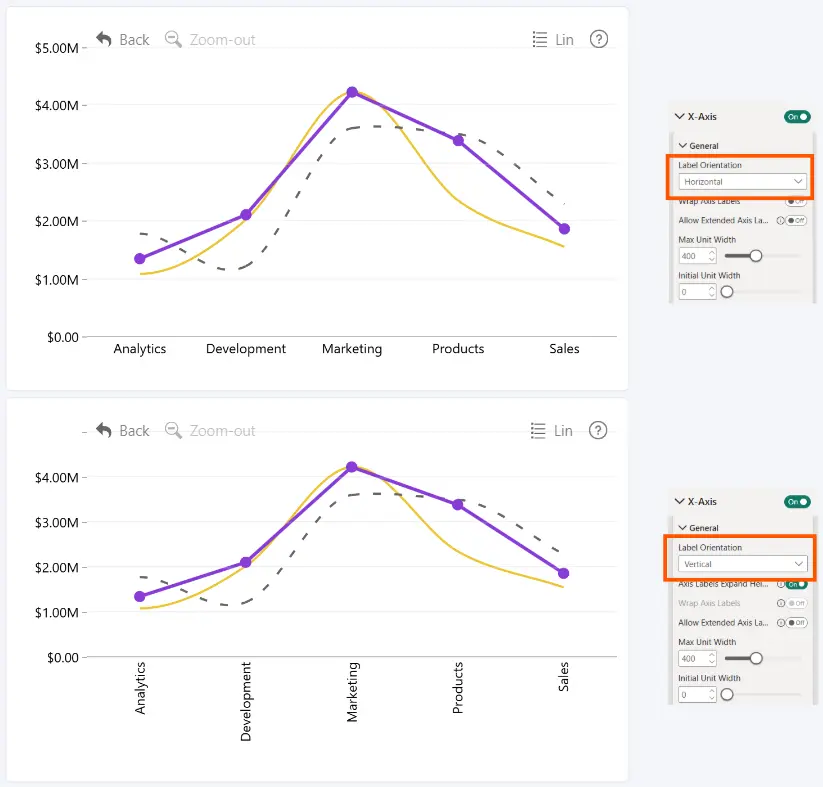Toggle Wrap Axis Labels in Vertical orientation panel

796,603
